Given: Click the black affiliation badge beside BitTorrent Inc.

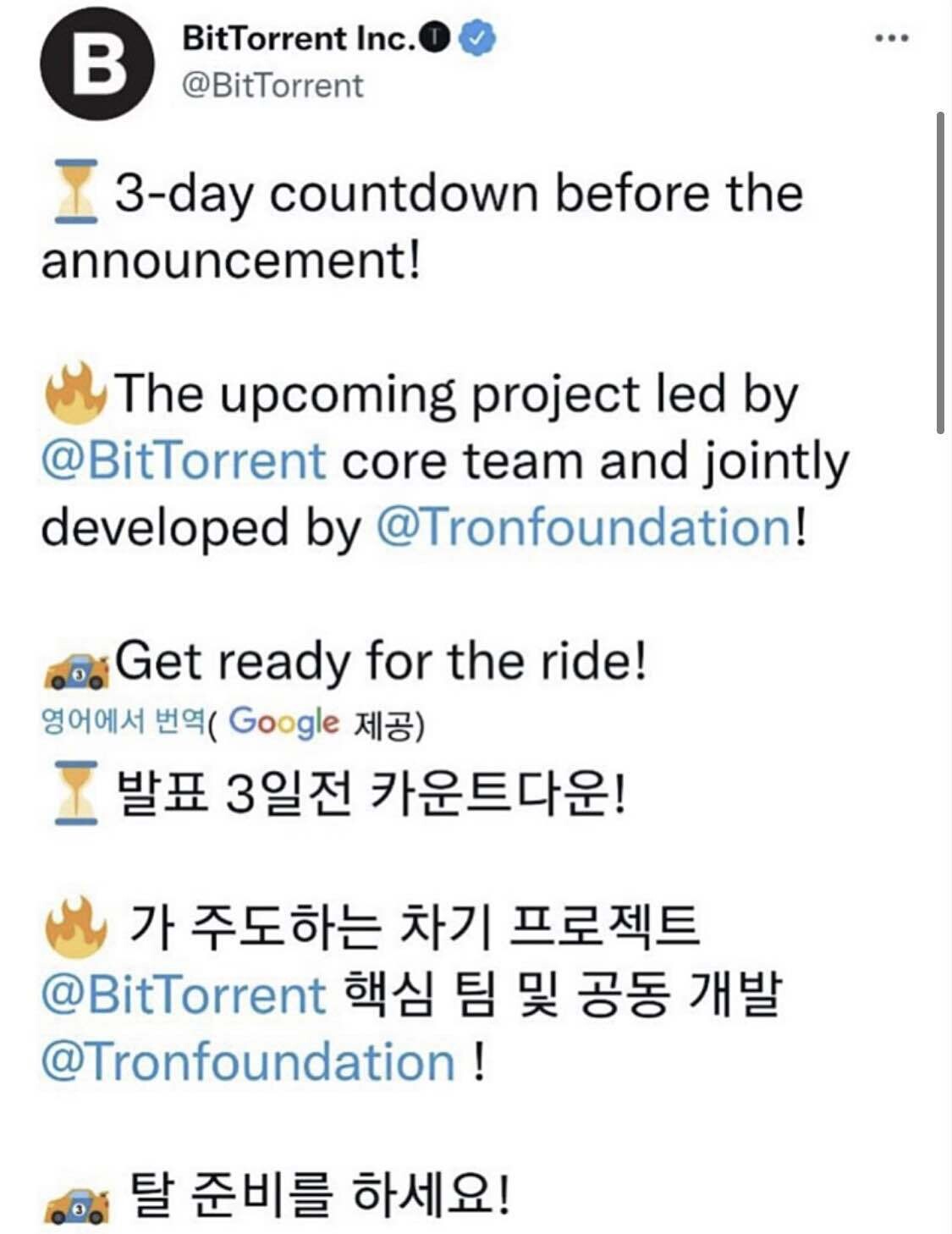Looking at the screenshot, I should click(x=436, y=39).
